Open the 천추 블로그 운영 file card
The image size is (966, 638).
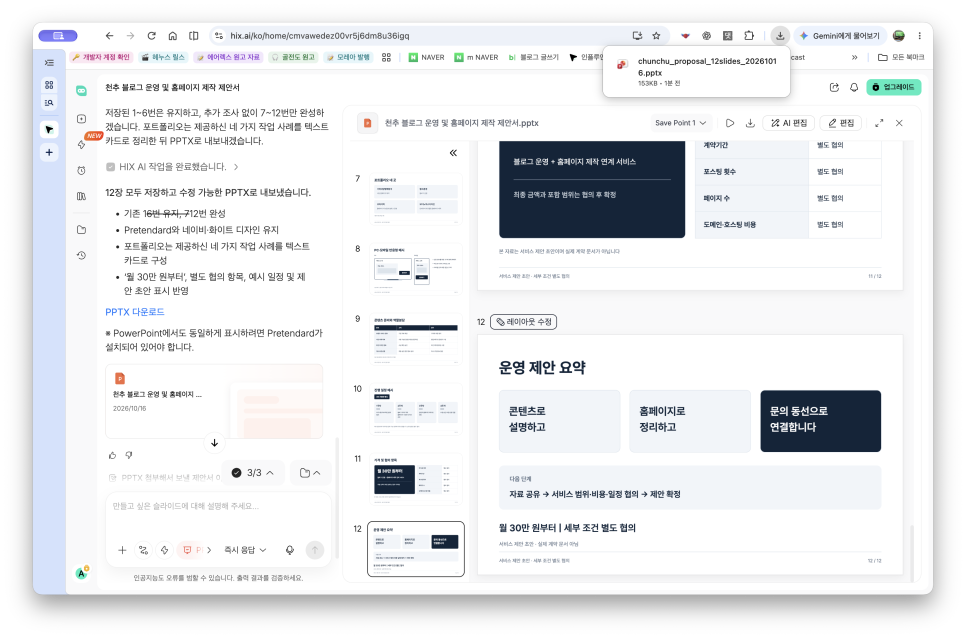click(x=214, y=401)
